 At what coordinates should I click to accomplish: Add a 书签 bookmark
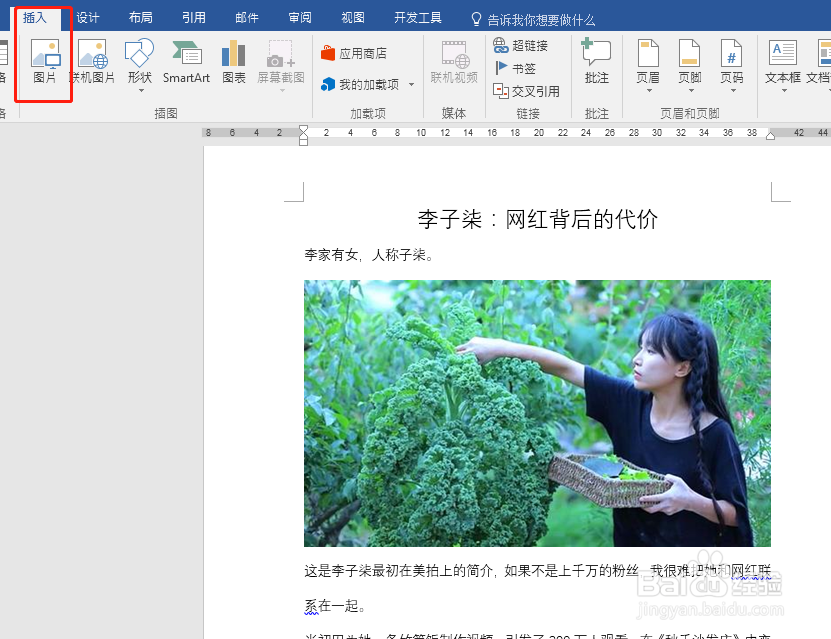[x=515, y=68]
